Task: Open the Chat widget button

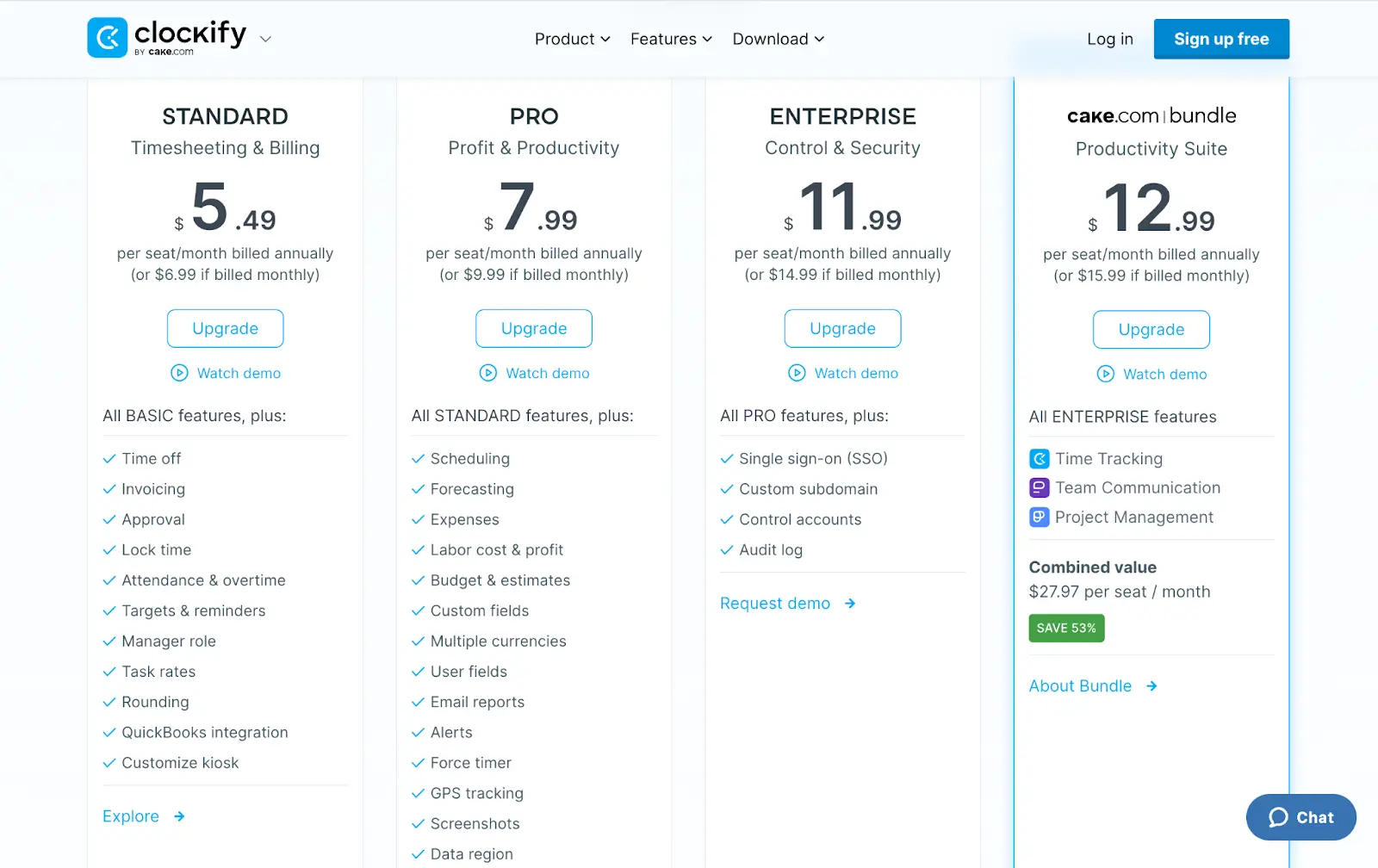Action: [1300, 817]
